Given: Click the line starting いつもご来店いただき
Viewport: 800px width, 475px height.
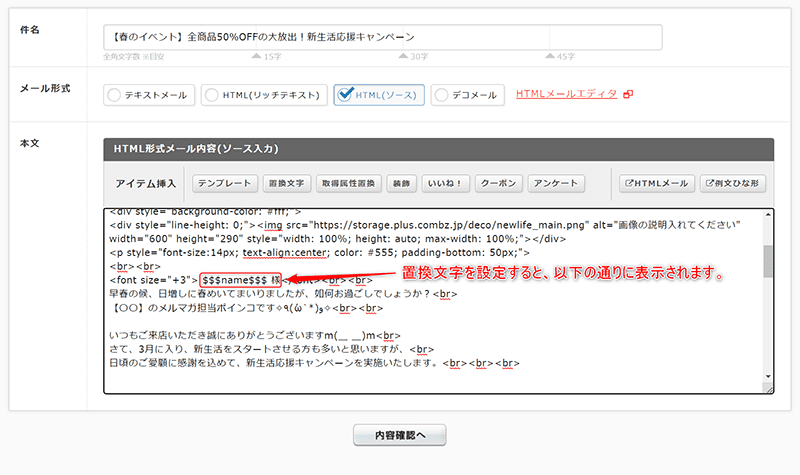Looking at the screenshot, I should pos(255,336).
